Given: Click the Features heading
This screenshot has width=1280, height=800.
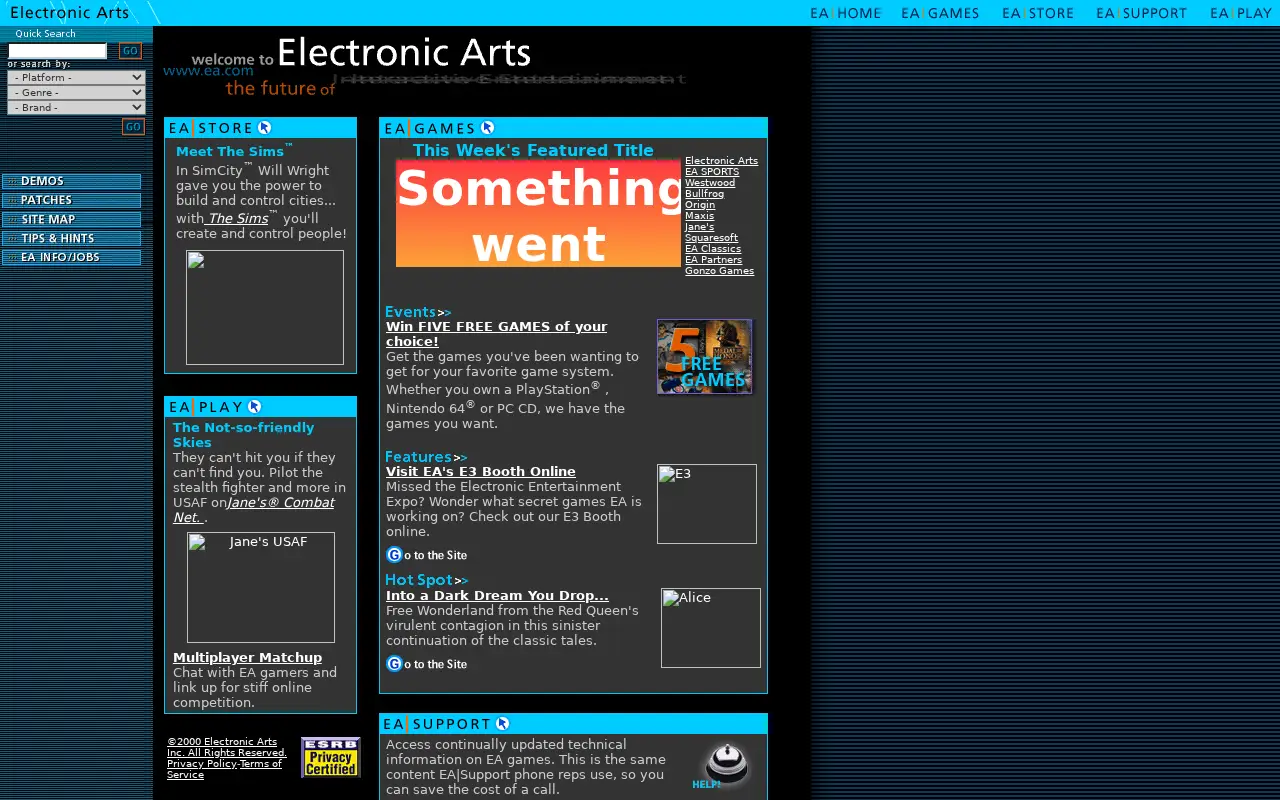Looking at the screenshot, I should click(426, 457).
